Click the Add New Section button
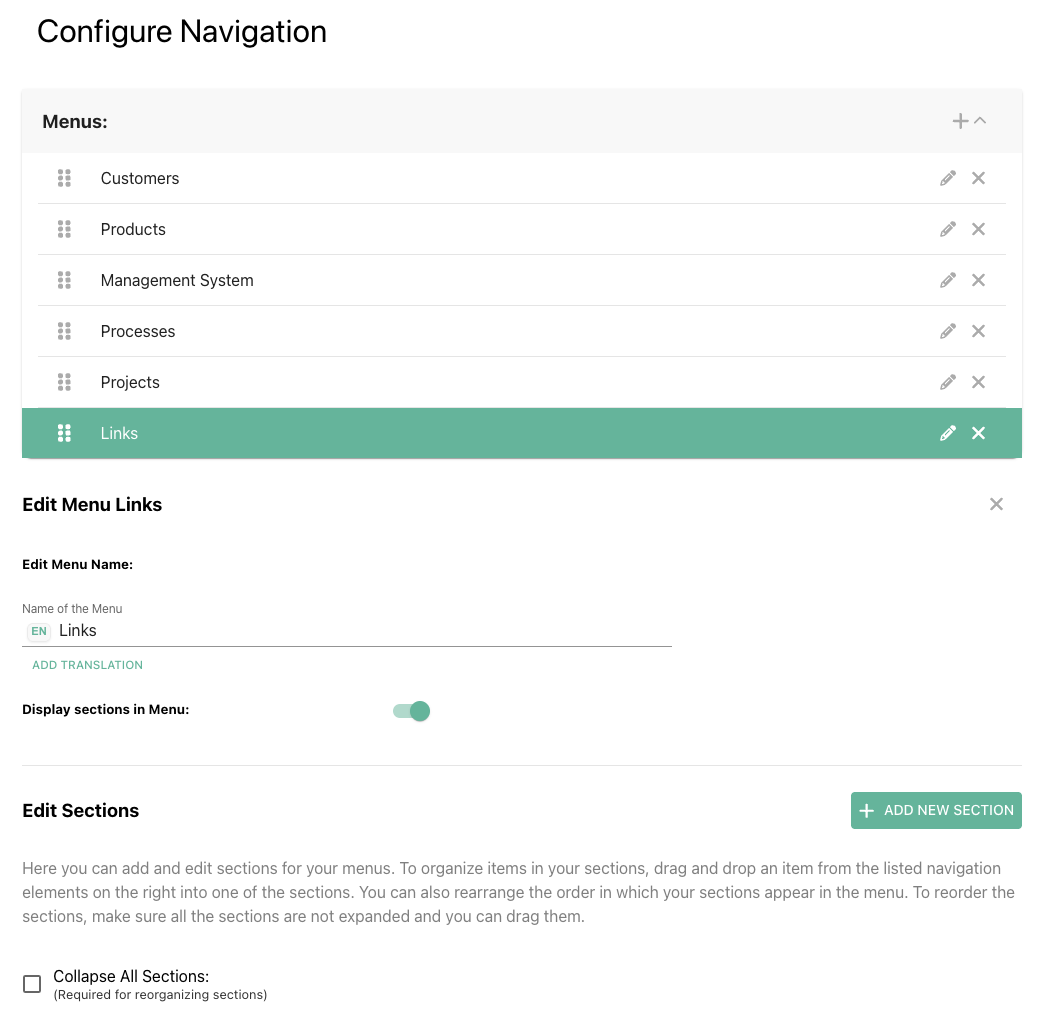This screenshot has width=1042, height=1021. pos(936,810)
